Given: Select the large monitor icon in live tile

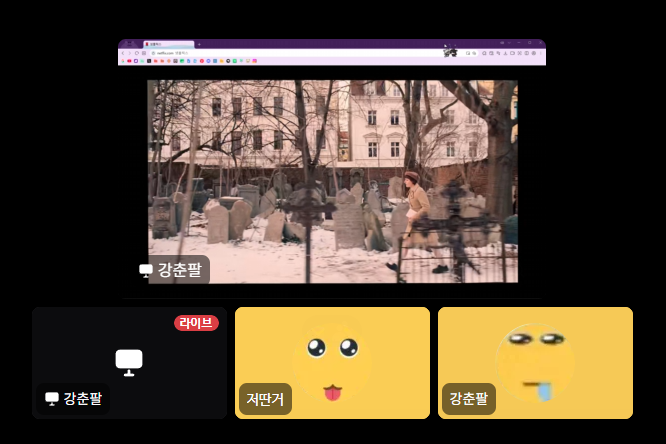Looking at the screenshot, I should [129, 362].
